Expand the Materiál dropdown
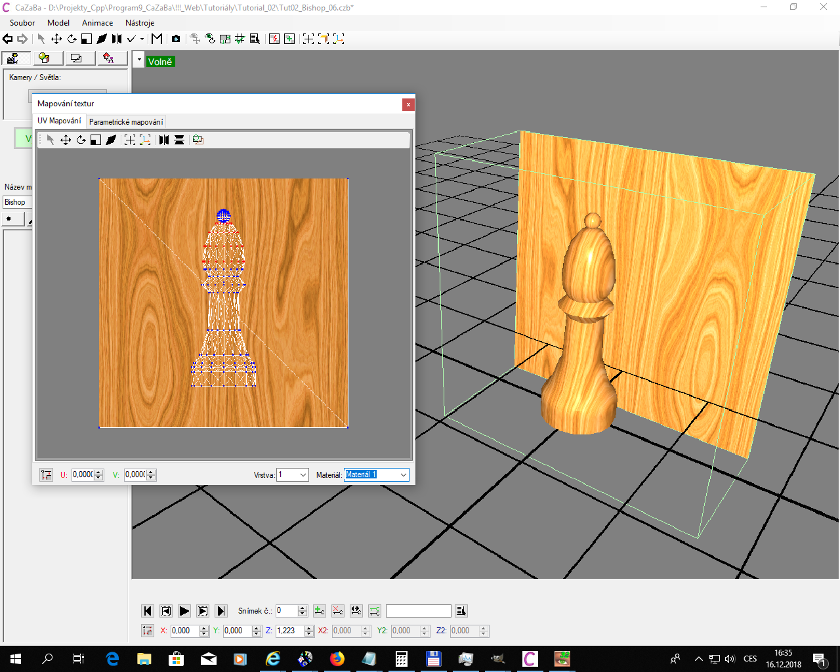Image resolution: width=840 pixels, height=672 pixels. (403, 475)
